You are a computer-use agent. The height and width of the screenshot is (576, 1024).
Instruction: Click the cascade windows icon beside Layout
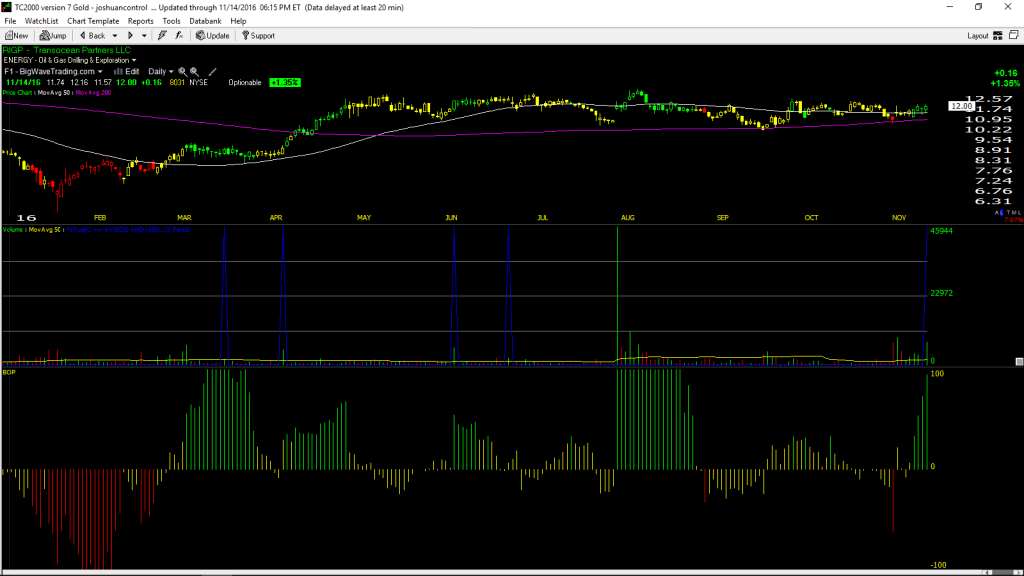(1014, 35)
